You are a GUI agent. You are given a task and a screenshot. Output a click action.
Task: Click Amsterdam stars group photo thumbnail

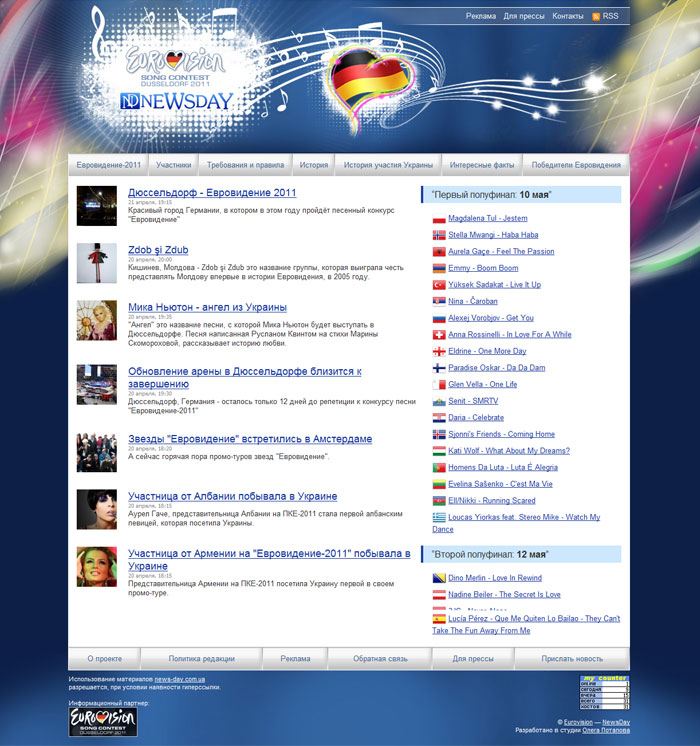tap(97, 452)
